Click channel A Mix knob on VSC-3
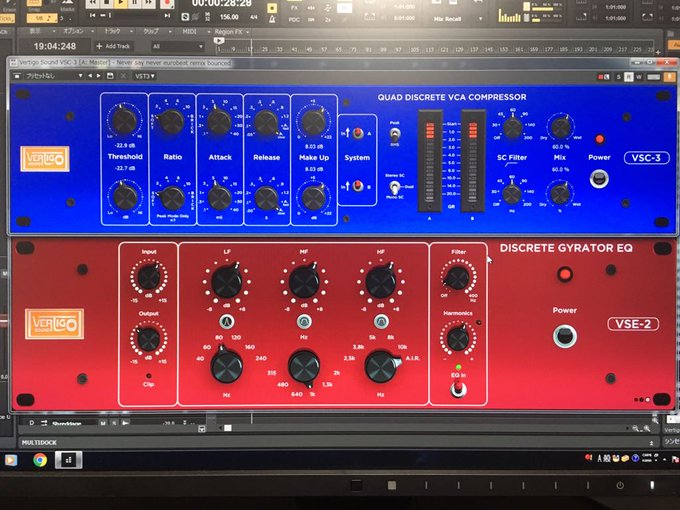This screenshot has width=680, height=510. tap(561, 128)
